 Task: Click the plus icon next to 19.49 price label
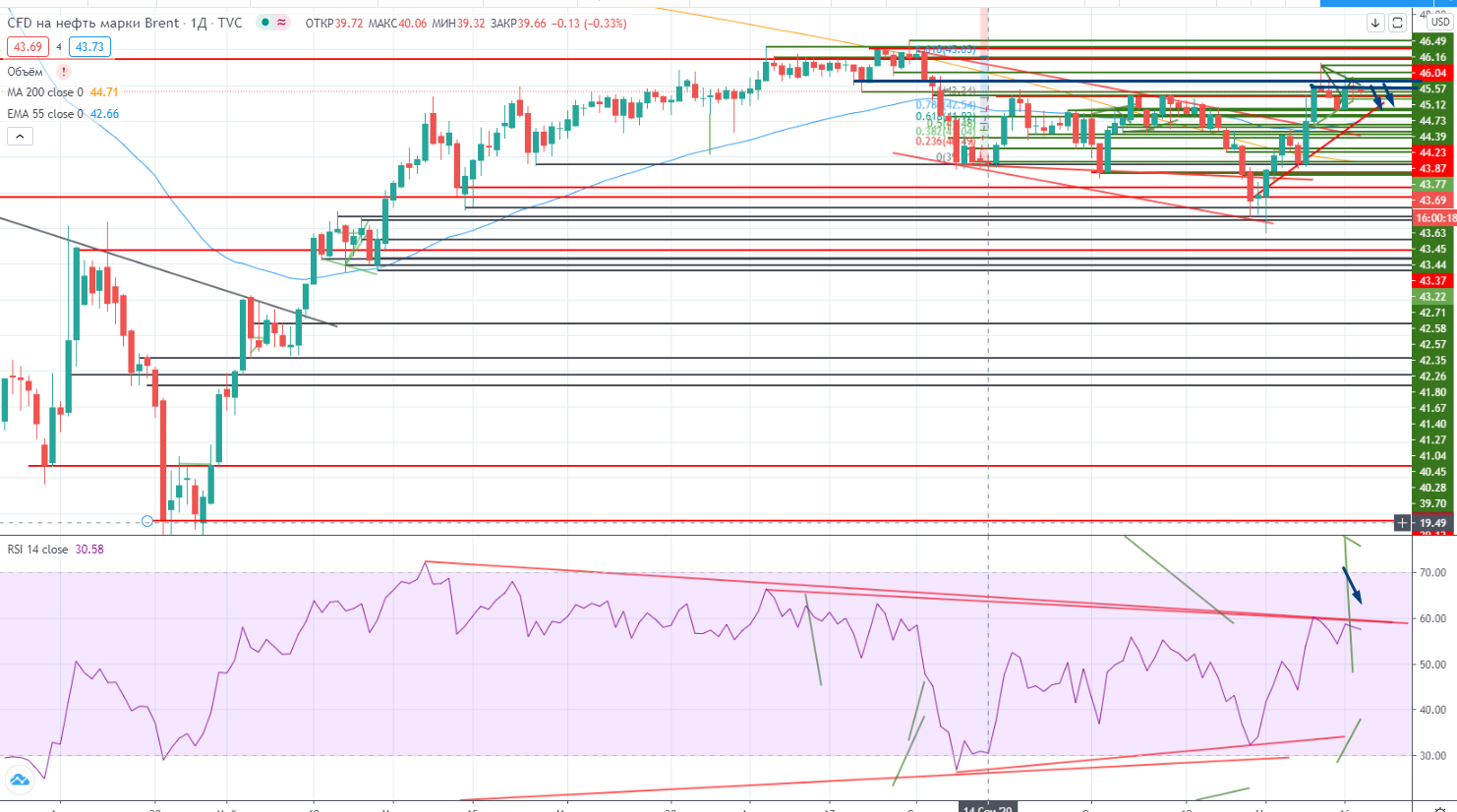point(1402,523)
